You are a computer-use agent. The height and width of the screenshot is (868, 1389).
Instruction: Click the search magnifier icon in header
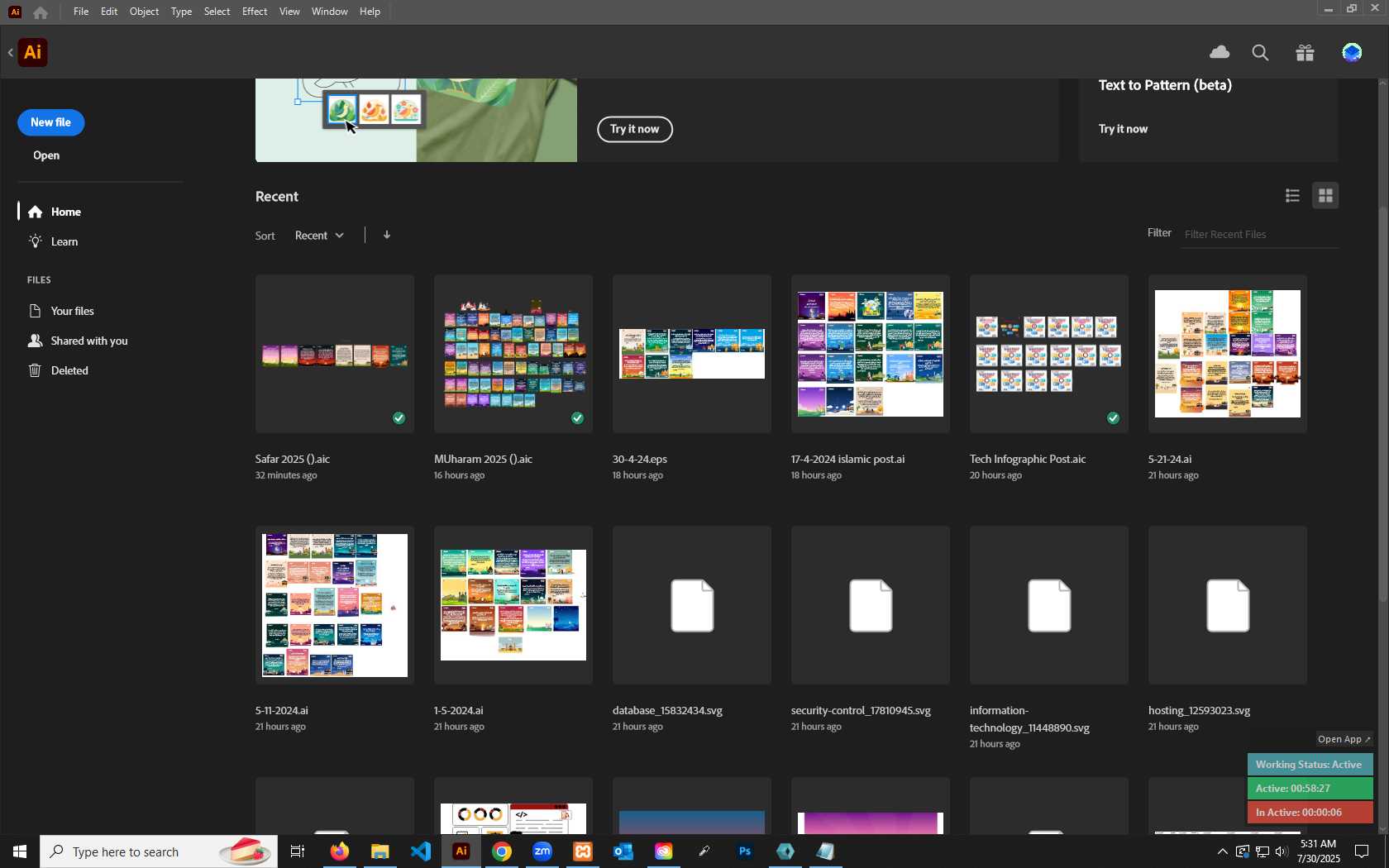(x=1260, y=53)
